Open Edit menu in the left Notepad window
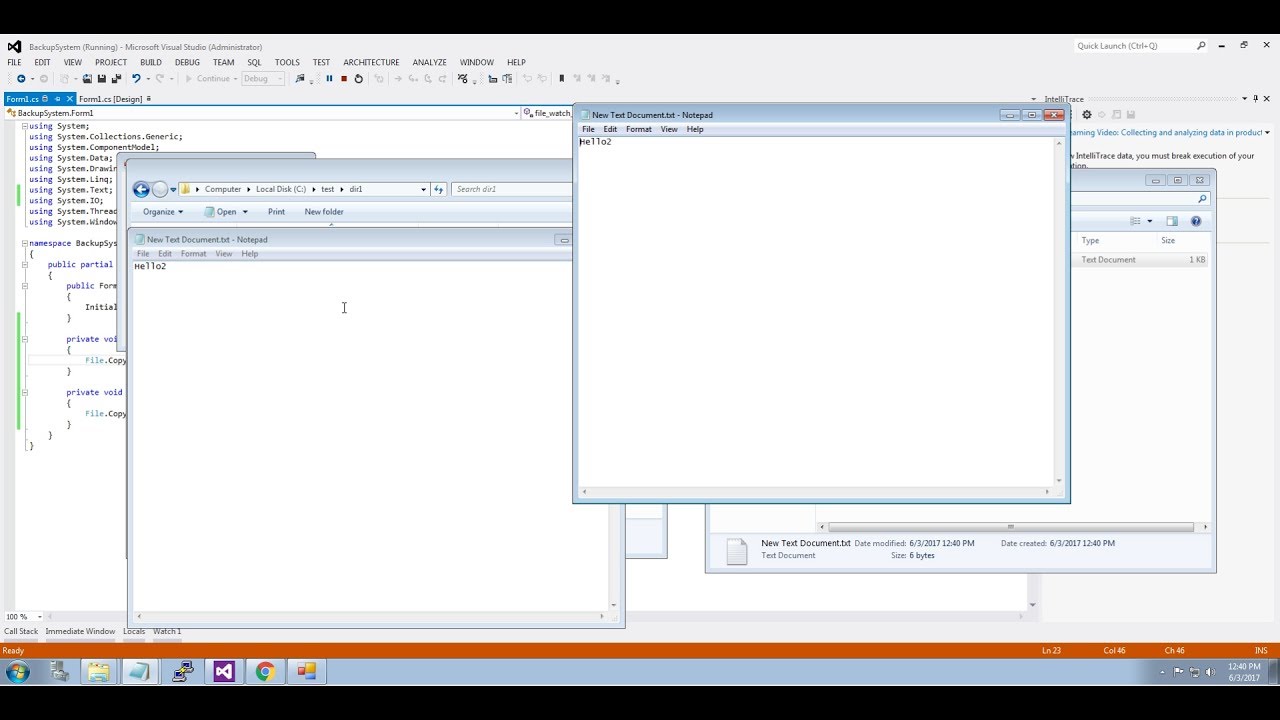1280x720 pixels. [165, 254]
